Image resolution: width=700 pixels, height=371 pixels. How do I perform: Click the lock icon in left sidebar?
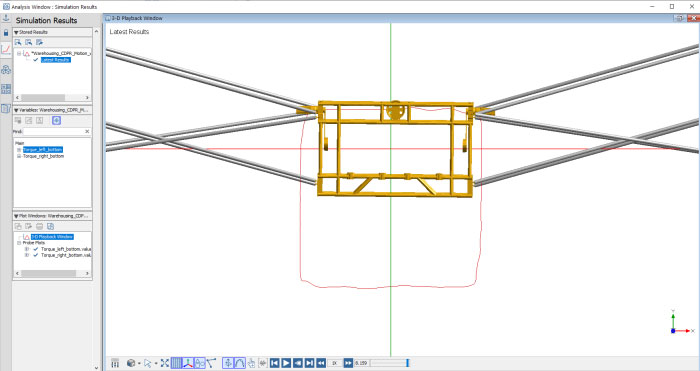point(6,33)
